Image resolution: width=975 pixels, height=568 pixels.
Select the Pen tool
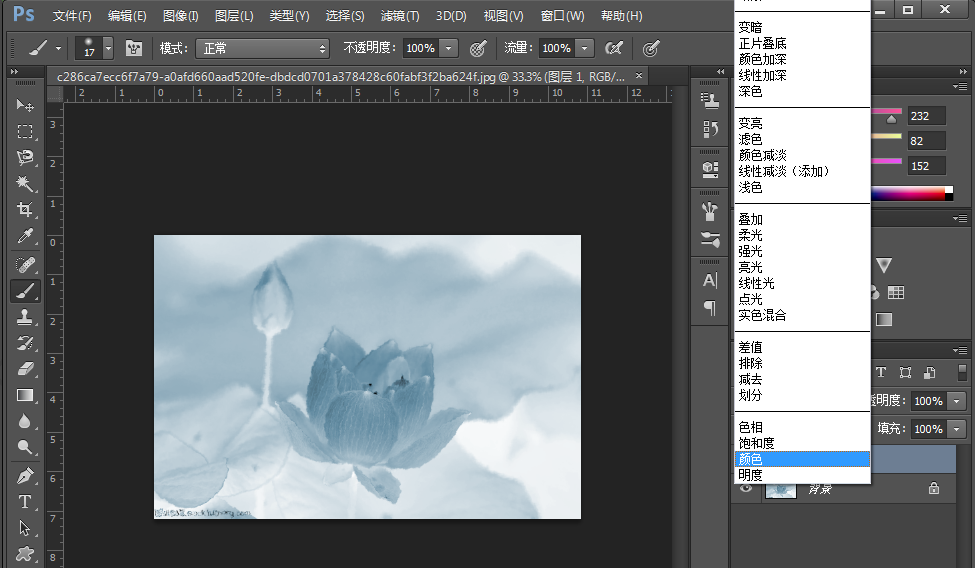25,475
